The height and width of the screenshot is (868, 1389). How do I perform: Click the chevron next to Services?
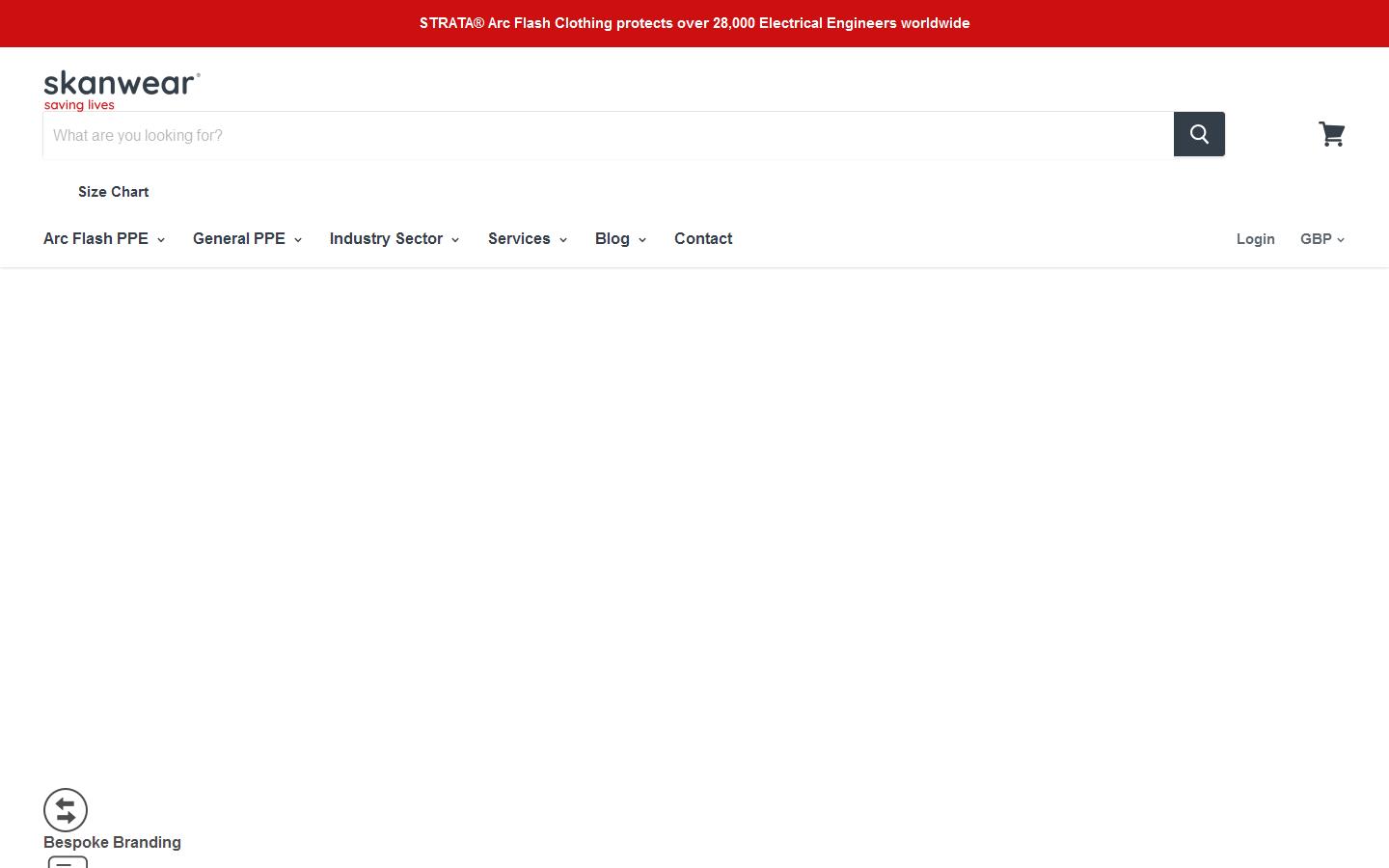click(x=563, y=240)
